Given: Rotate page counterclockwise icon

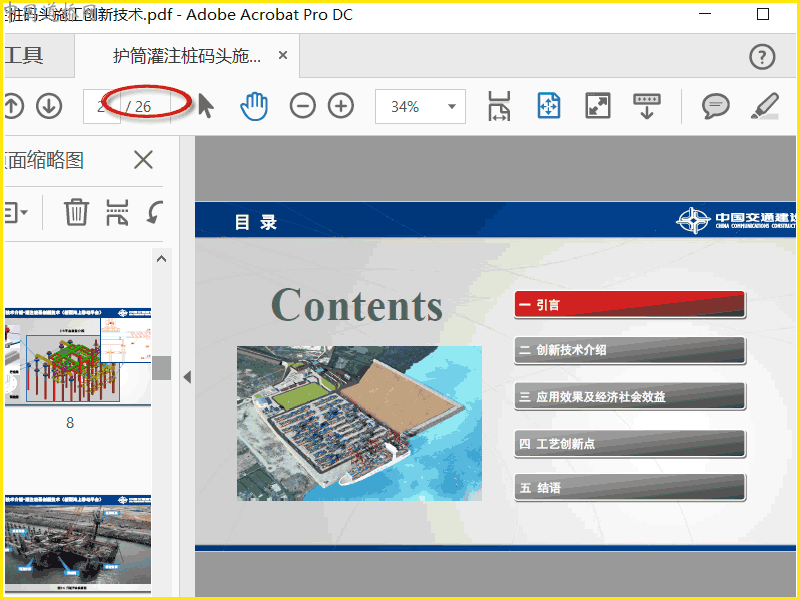Looking at the screenshot, I should [x=155, y=212].
